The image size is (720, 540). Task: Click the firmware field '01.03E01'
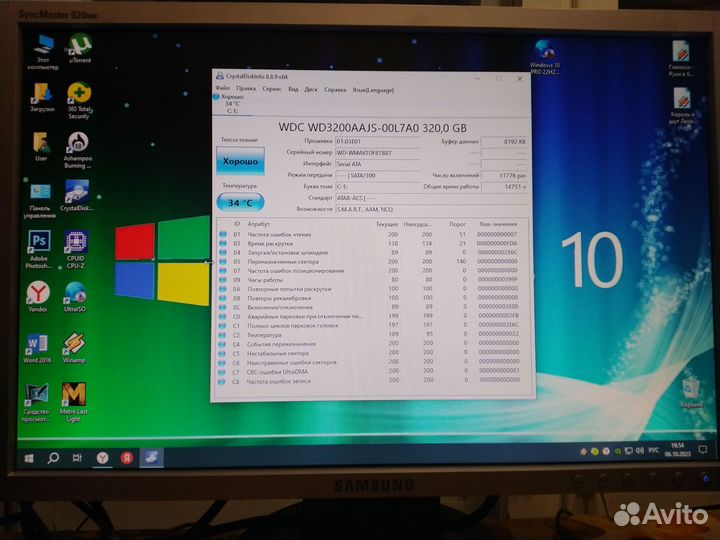click(377, 141)
